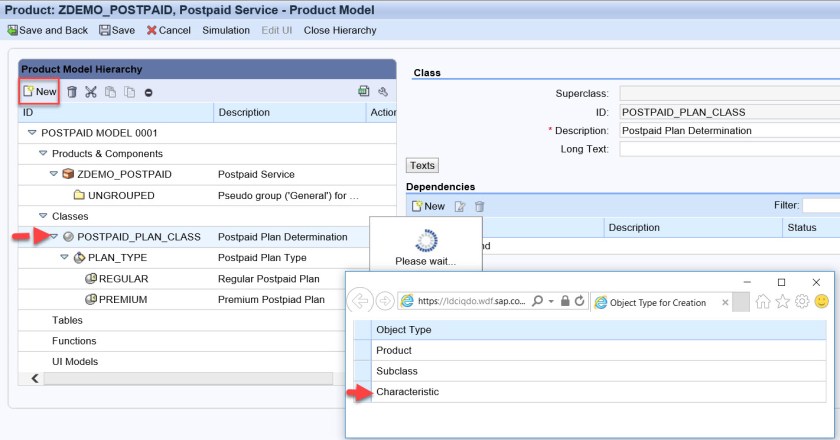840x440 pixels.
Task: Click the delete icon in Dependencies toolbar
Action: click(x=480, y=206)
